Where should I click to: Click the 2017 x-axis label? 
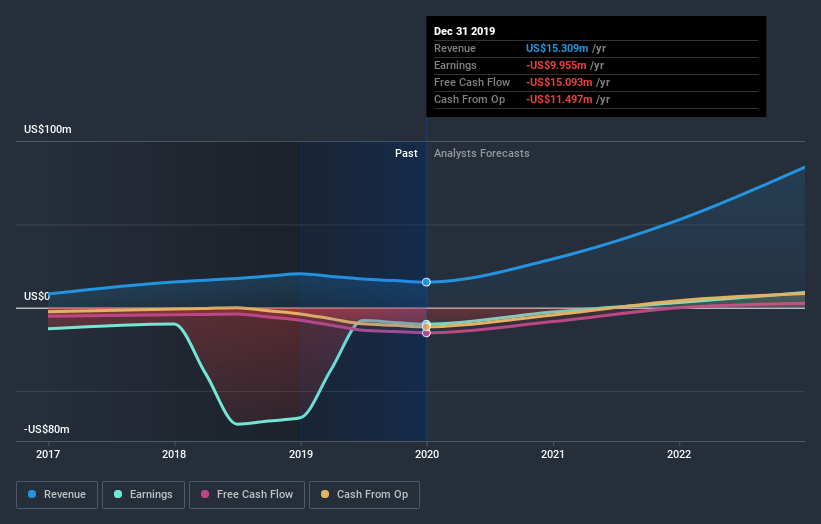(48, 454)
